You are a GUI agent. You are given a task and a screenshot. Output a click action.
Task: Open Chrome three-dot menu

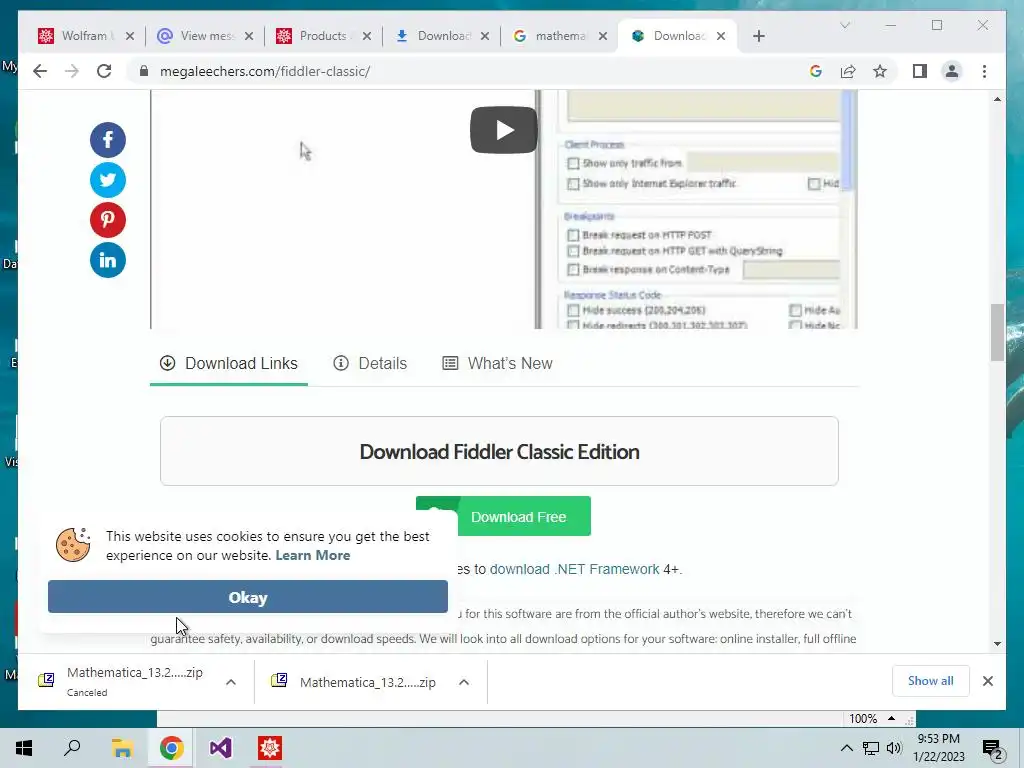tap(984, 71)
